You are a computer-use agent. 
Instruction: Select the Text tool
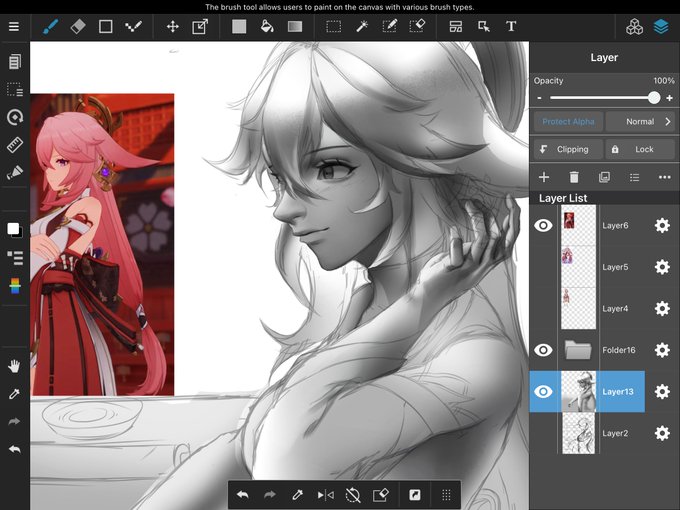(511, 26)
